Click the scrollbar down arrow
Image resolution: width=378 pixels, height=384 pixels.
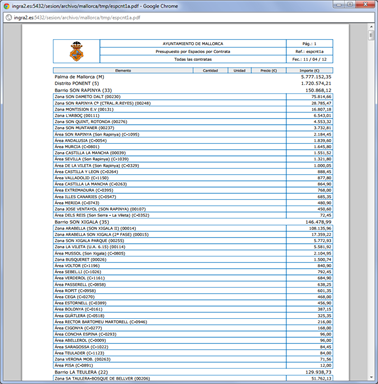coord(371,377)
